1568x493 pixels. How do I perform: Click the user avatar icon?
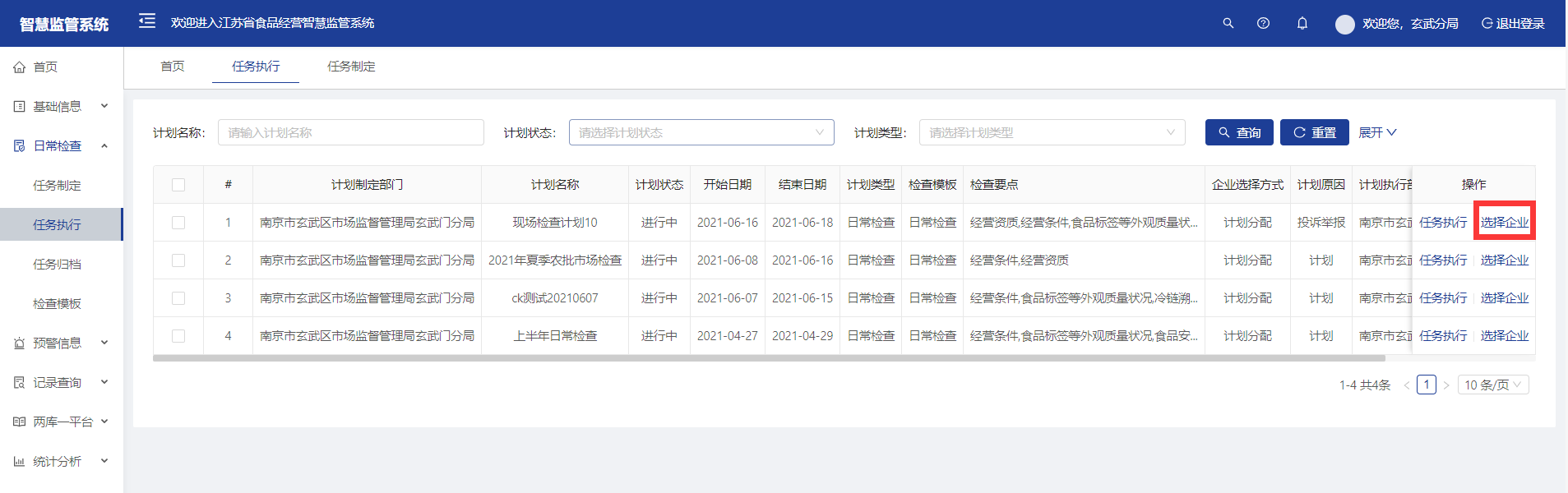[x=1344, y=24]
